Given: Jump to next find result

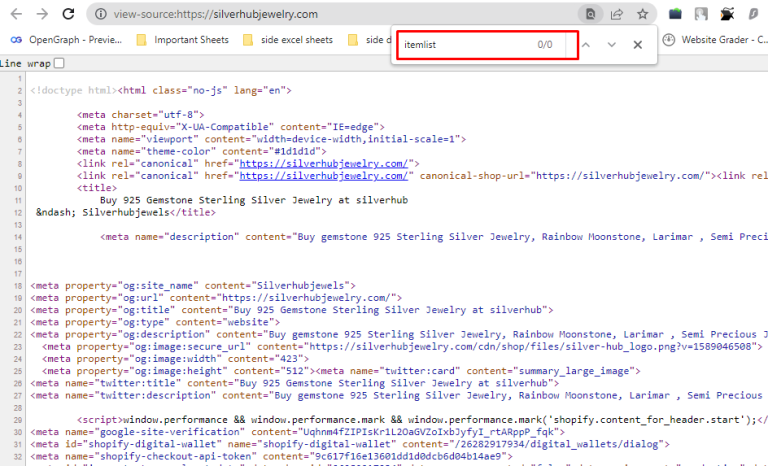Looking at the screenshot, I should pyautogui.click(x=611, y=45).
